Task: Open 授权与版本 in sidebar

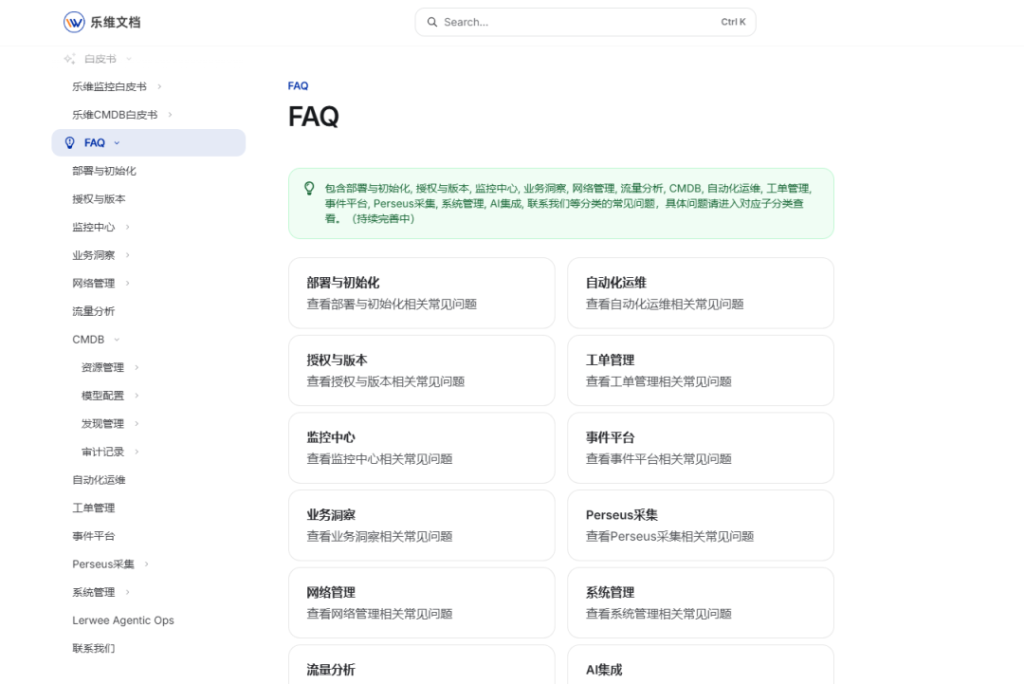Action: click(99, 199)
